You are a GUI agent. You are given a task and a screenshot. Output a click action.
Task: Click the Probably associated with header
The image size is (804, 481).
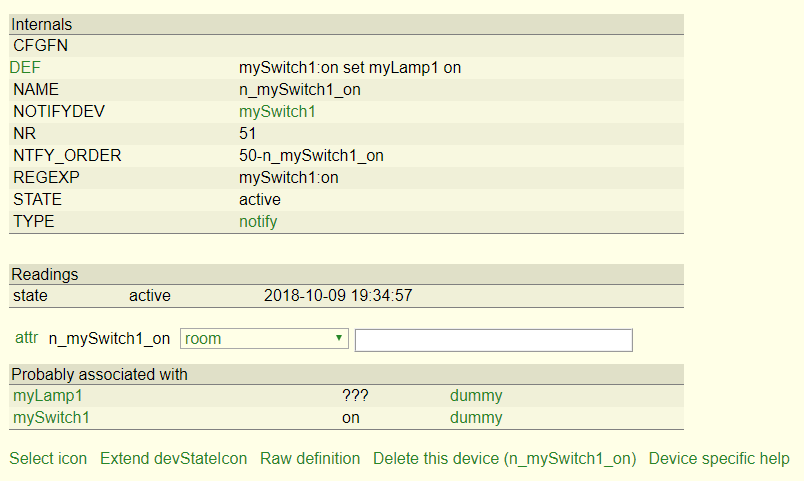tap(346, 374)
